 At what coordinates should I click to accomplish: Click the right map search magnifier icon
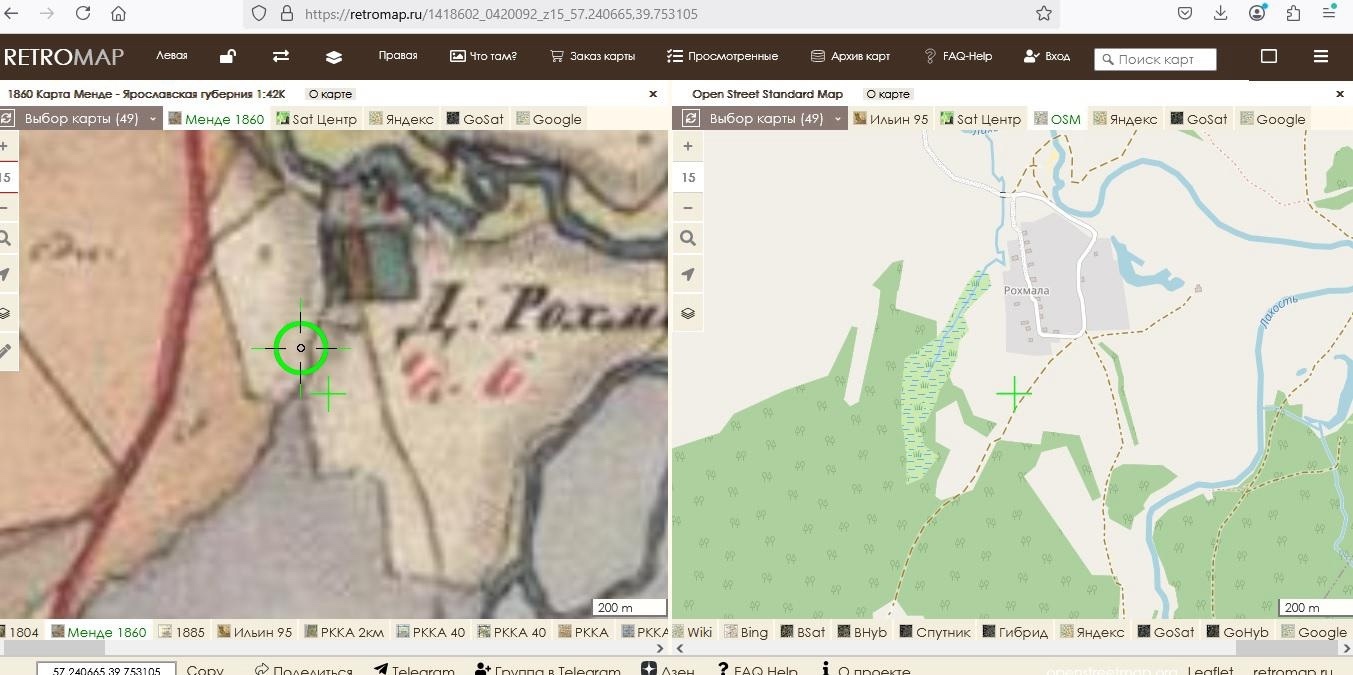[x=688, y=238]
